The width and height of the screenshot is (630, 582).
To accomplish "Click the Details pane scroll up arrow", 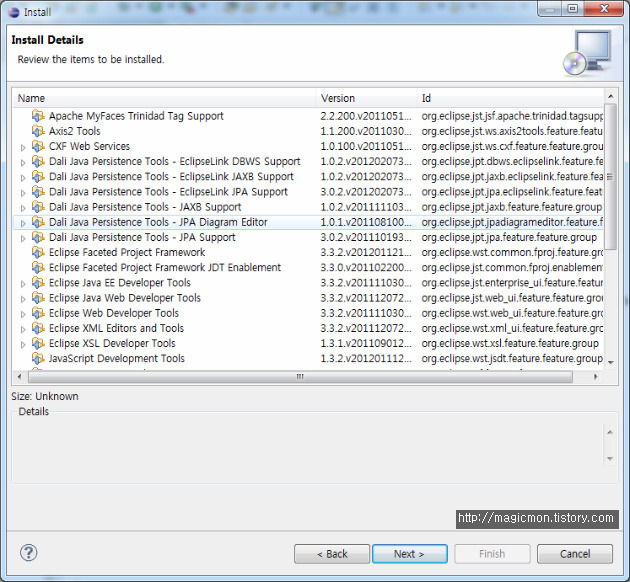I will (x=610, y=433).
